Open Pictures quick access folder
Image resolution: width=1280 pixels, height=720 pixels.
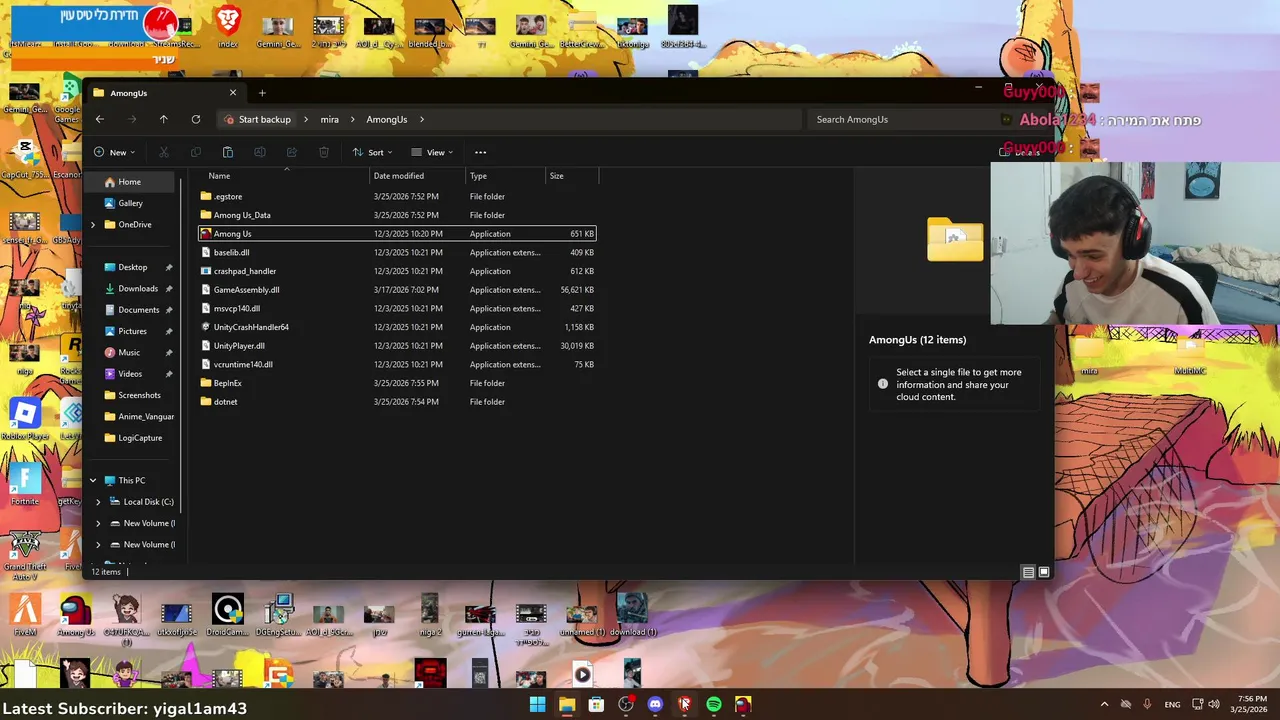[x=132, y=331]
